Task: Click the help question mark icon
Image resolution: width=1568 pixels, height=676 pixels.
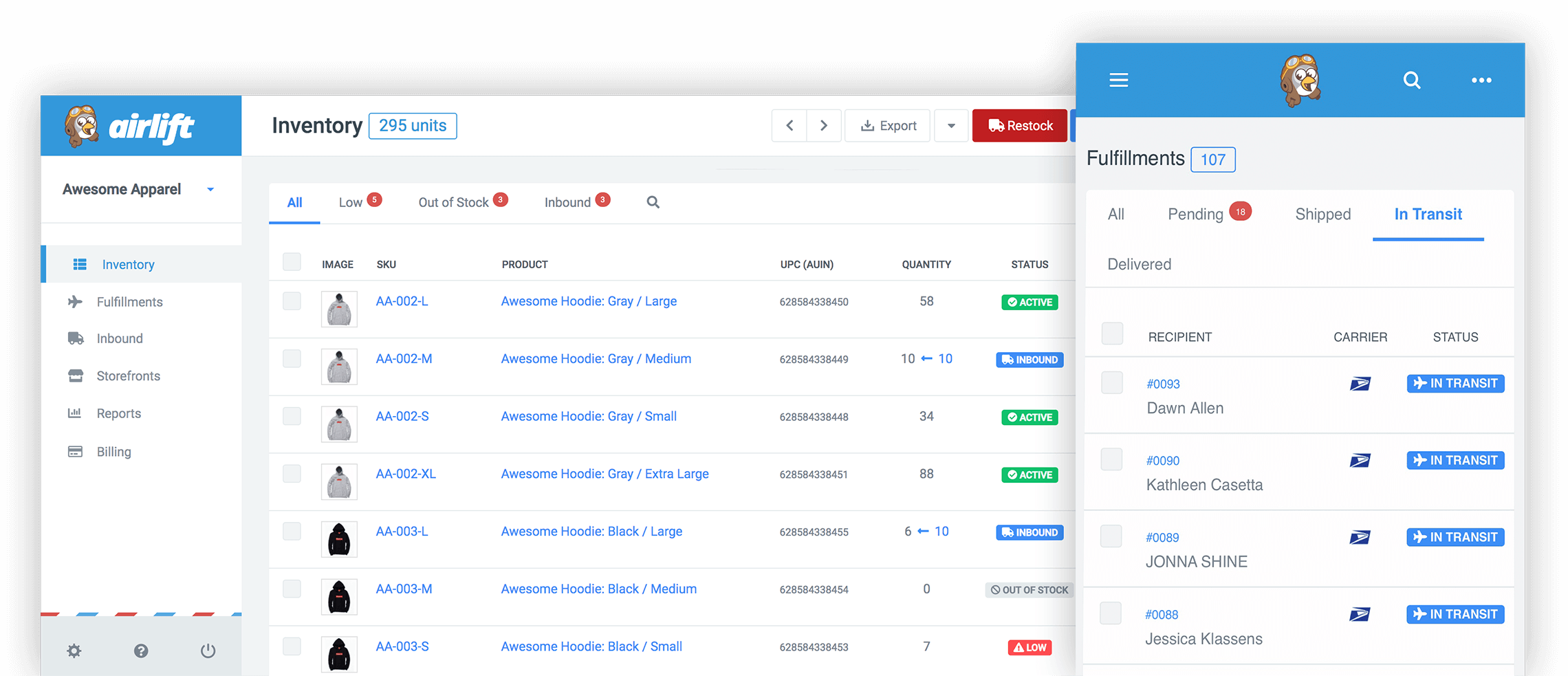Action: click(x=141, y=651)
